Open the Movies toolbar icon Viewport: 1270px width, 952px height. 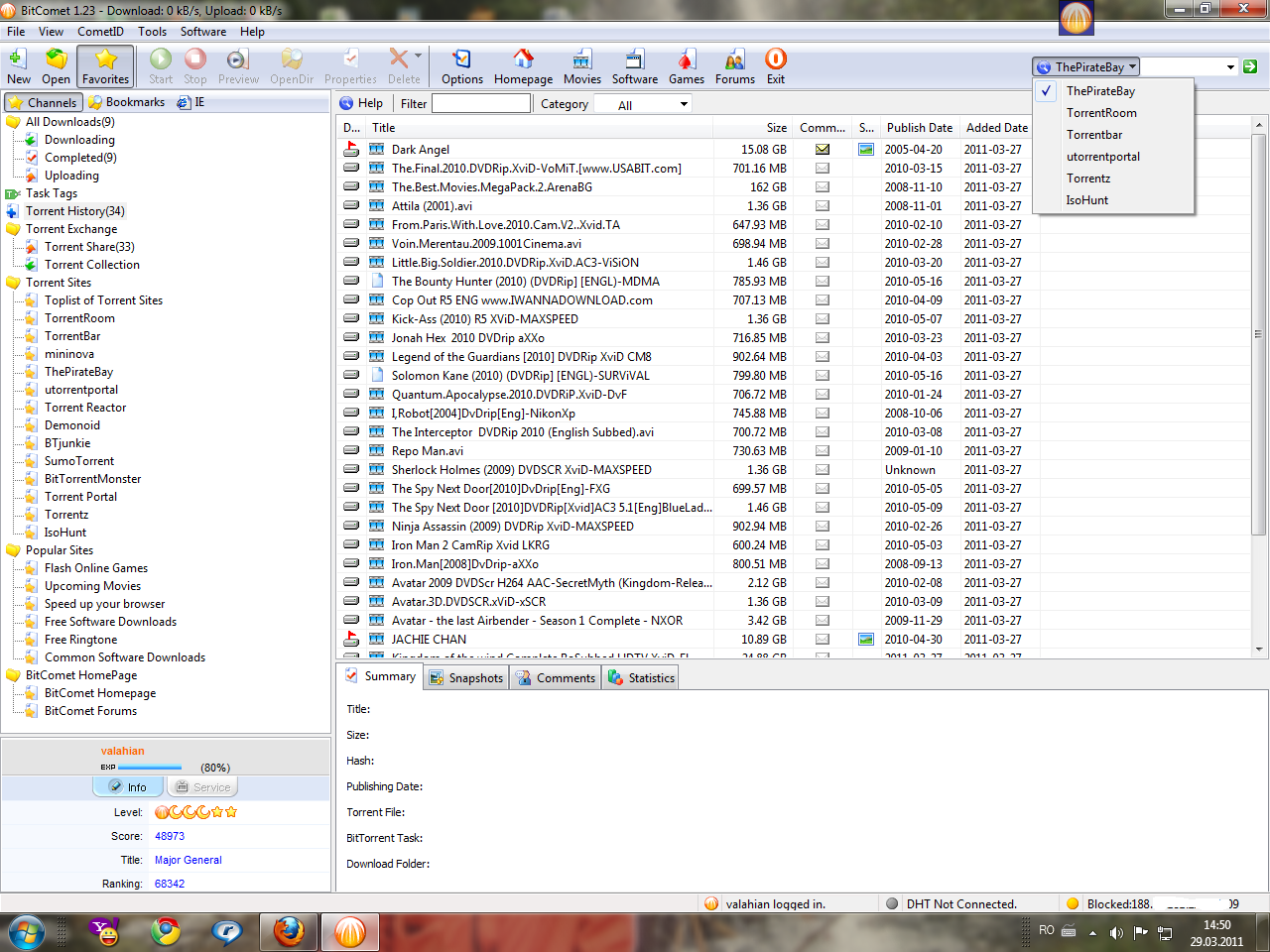pos(581,66)
